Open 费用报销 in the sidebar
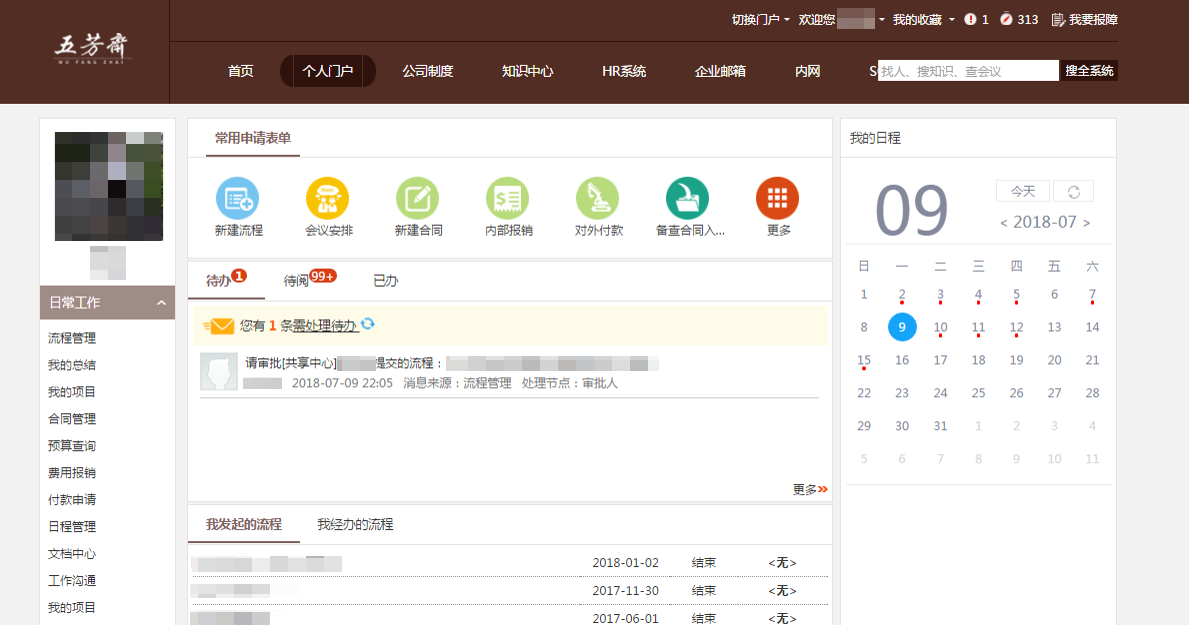The width and height of the screenshot is (1189, 625). click(71, 473)
